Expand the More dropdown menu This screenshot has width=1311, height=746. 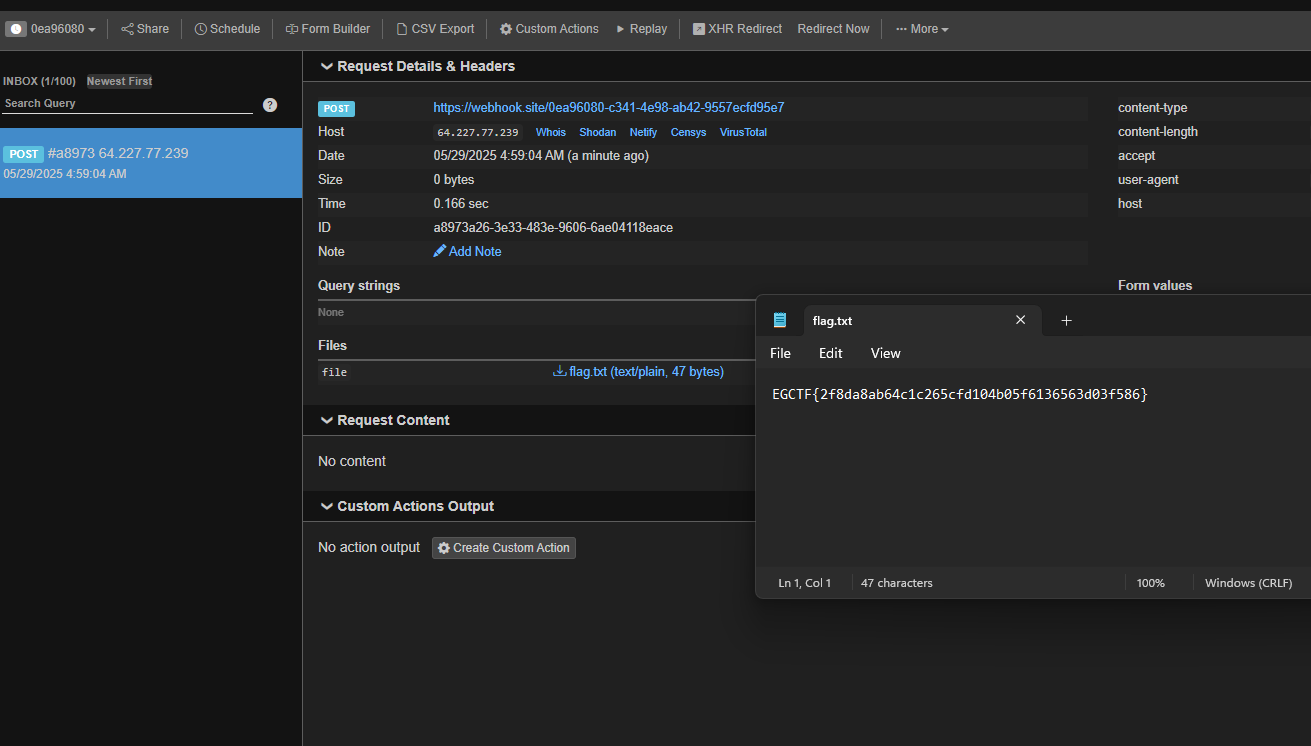[922, 29]
